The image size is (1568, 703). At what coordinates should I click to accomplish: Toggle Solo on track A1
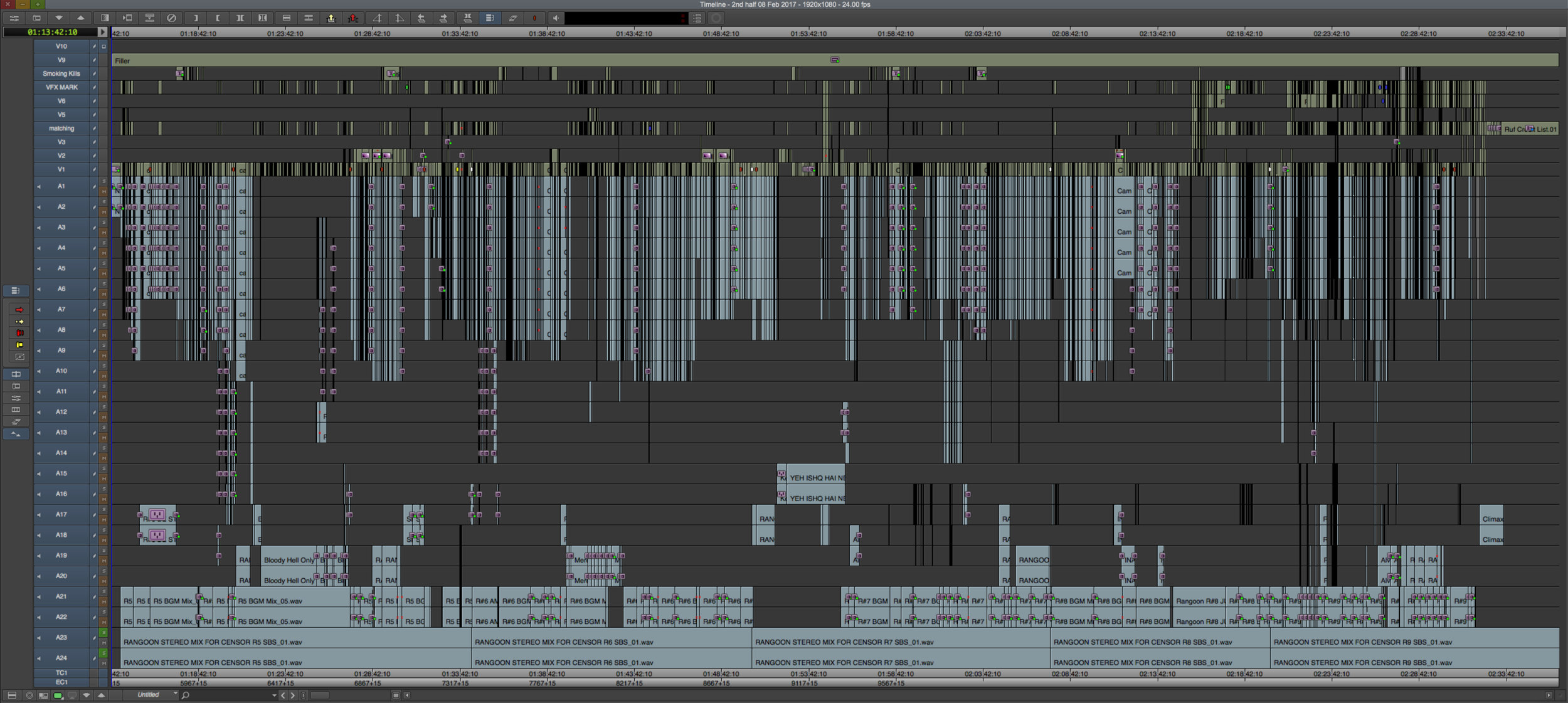pos(104,181)
